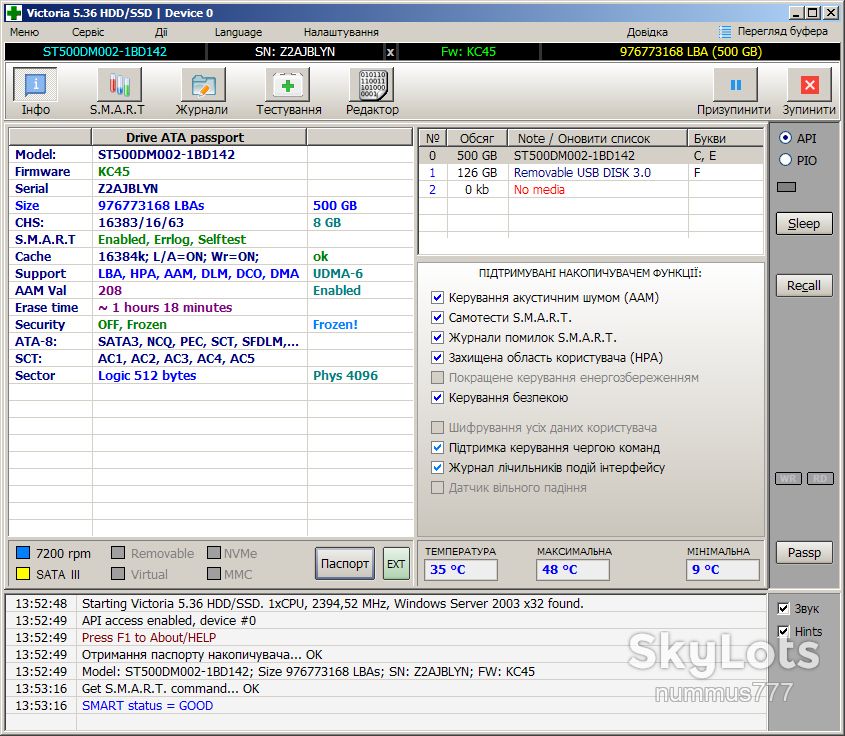Open the Language menu
845x736 pixels.
238,32
